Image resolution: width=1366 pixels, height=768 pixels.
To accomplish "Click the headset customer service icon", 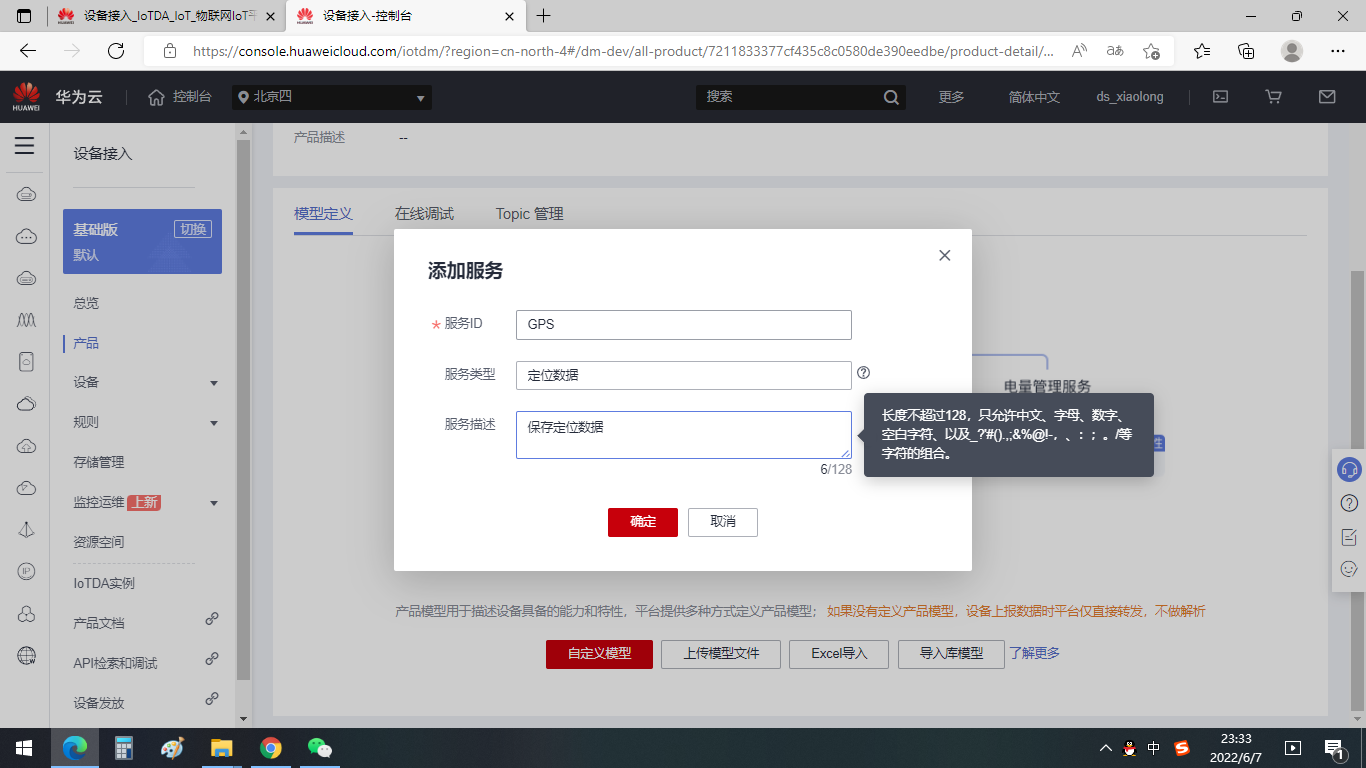I will (1349, 469).
